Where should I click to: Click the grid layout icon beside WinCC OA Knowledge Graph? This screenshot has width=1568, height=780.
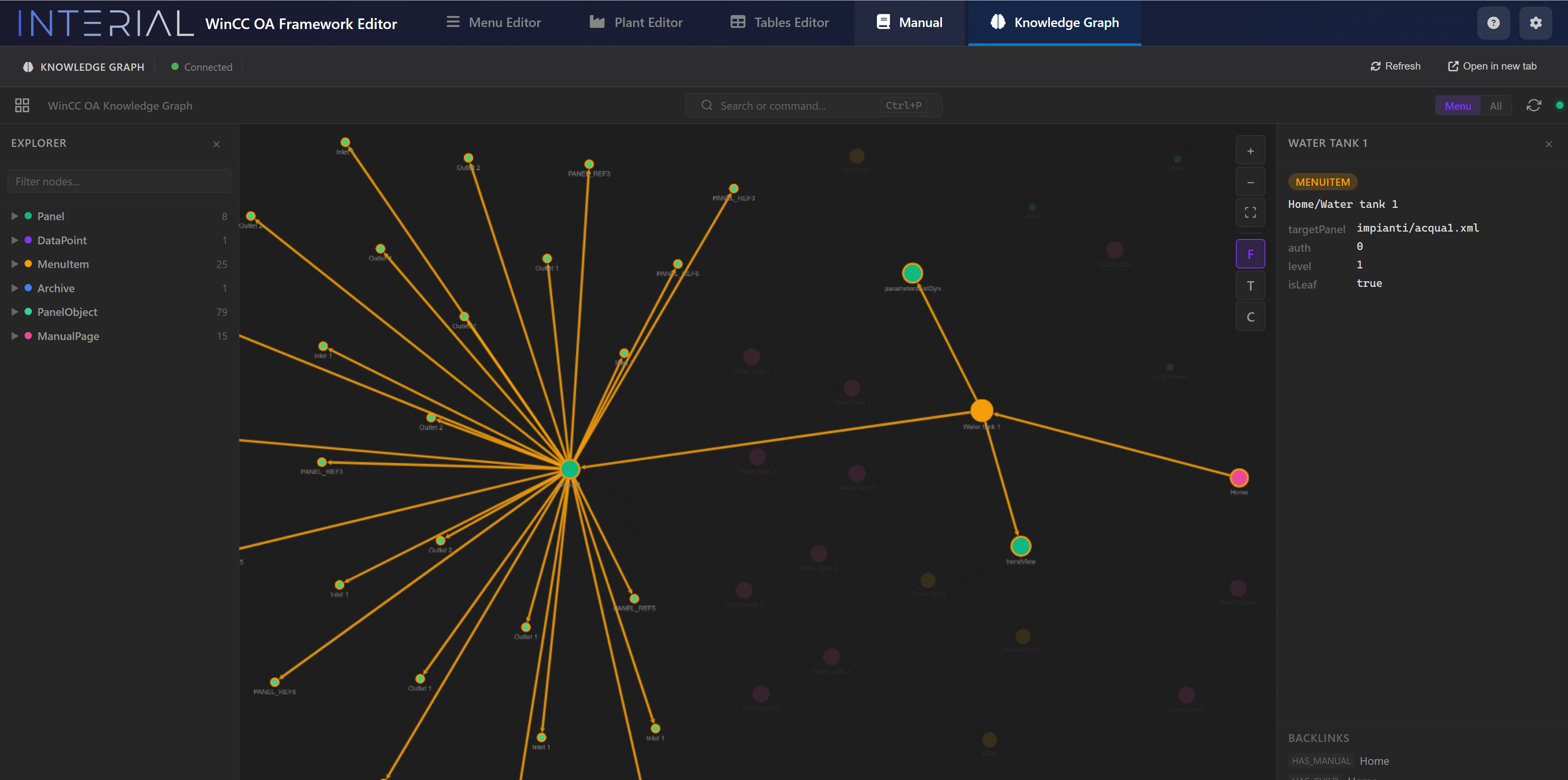[x=22, y=105]
